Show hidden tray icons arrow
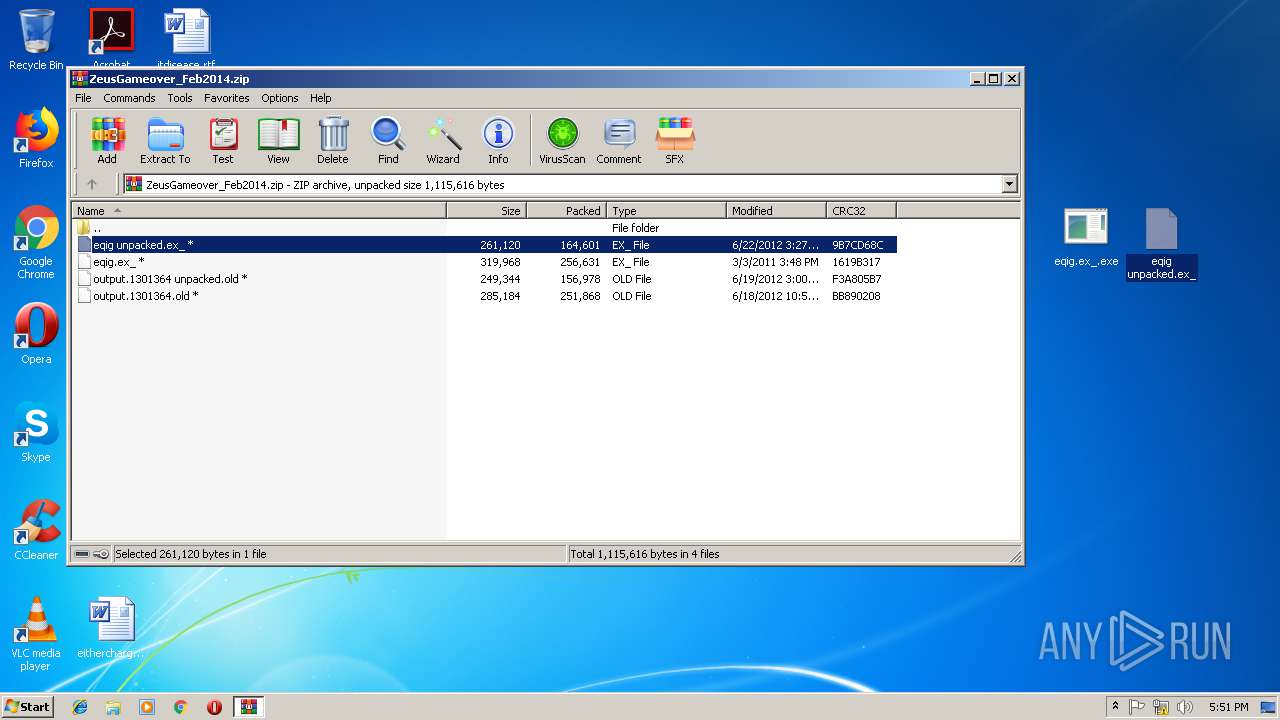The width and height of the screenshot is (1280, 720). point(1115,707)
